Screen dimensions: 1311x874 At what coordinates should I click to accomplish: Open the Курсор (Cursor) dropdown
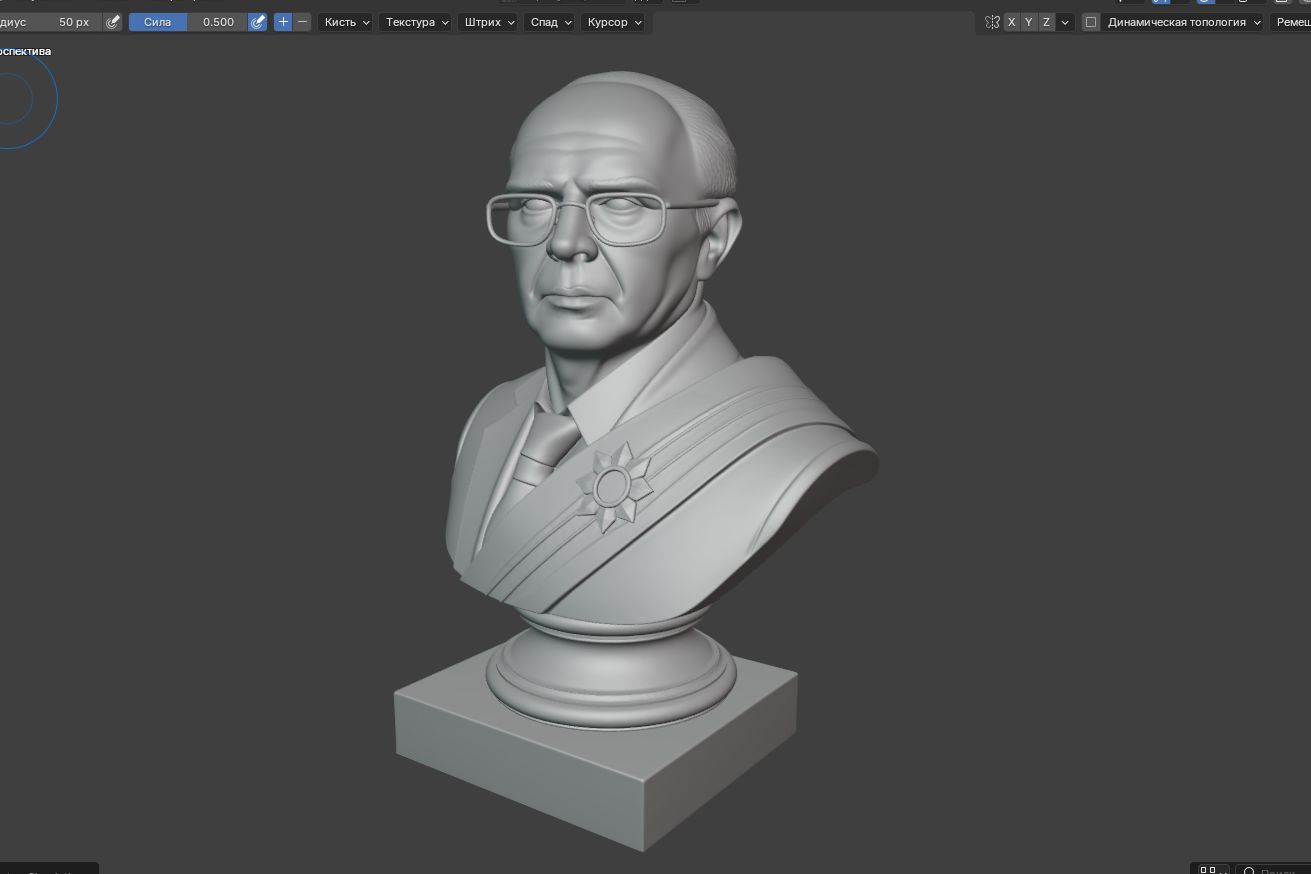[614, 22]
